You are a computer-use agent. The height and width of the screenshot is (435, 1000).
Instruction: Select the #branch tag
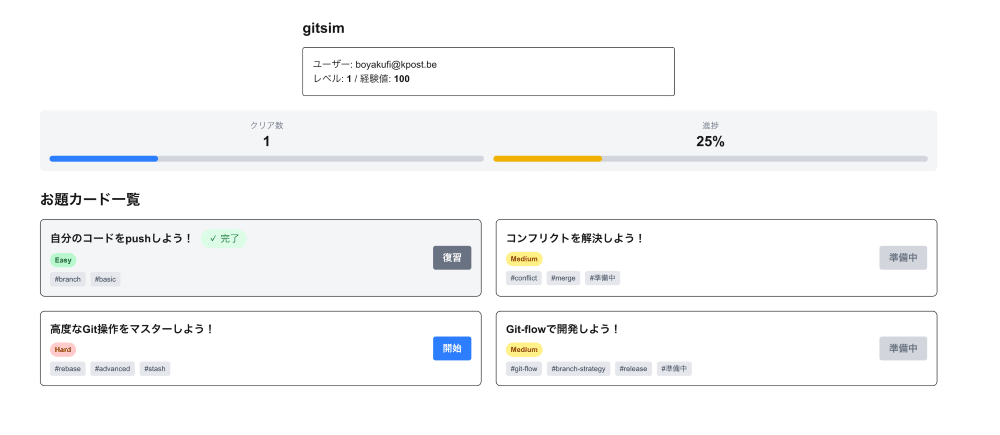[68, 279]
